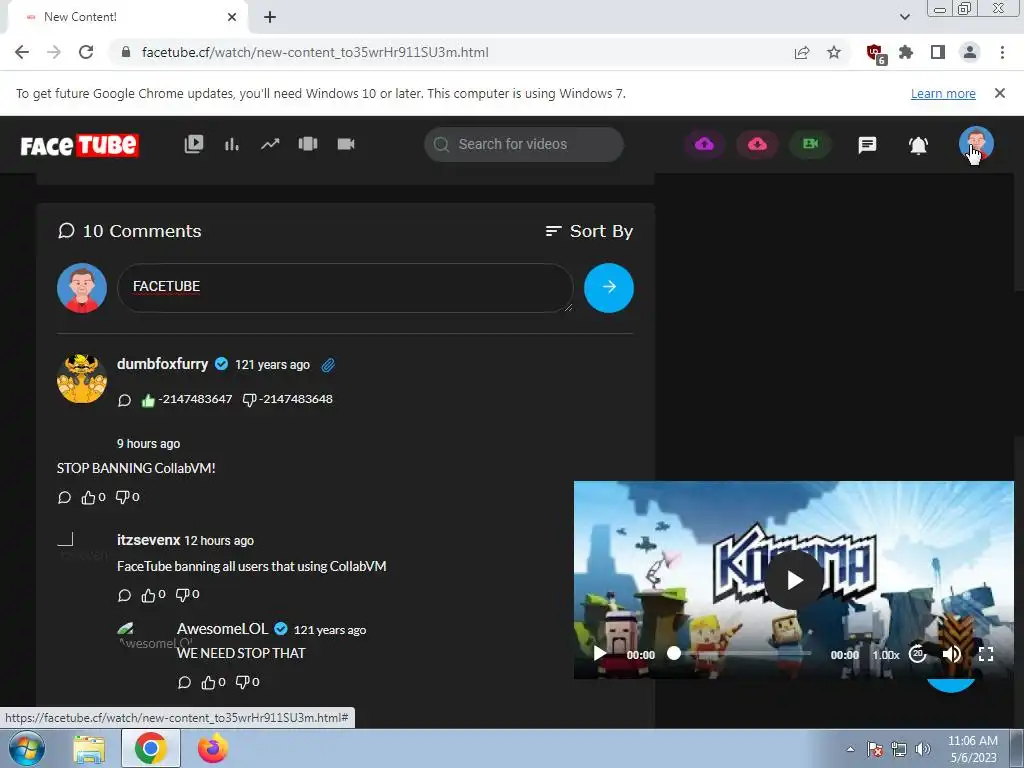Open dumbfoxfurry's profile name
Viewport: 1024px width, 768px height.
pos(162,364)
